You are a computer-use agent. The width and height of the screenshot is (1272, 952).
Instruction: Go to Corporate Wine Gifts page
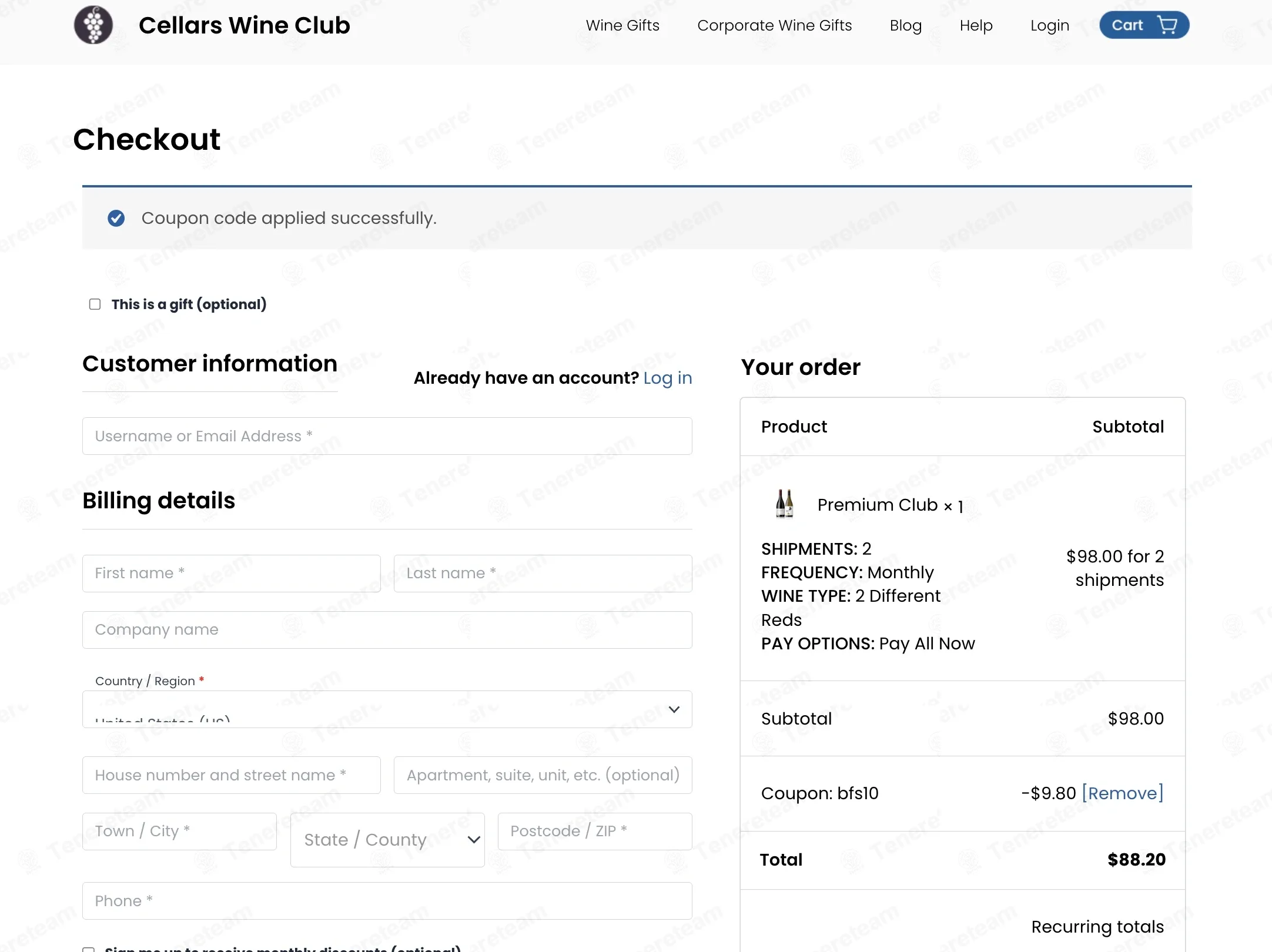pos(774,25)
